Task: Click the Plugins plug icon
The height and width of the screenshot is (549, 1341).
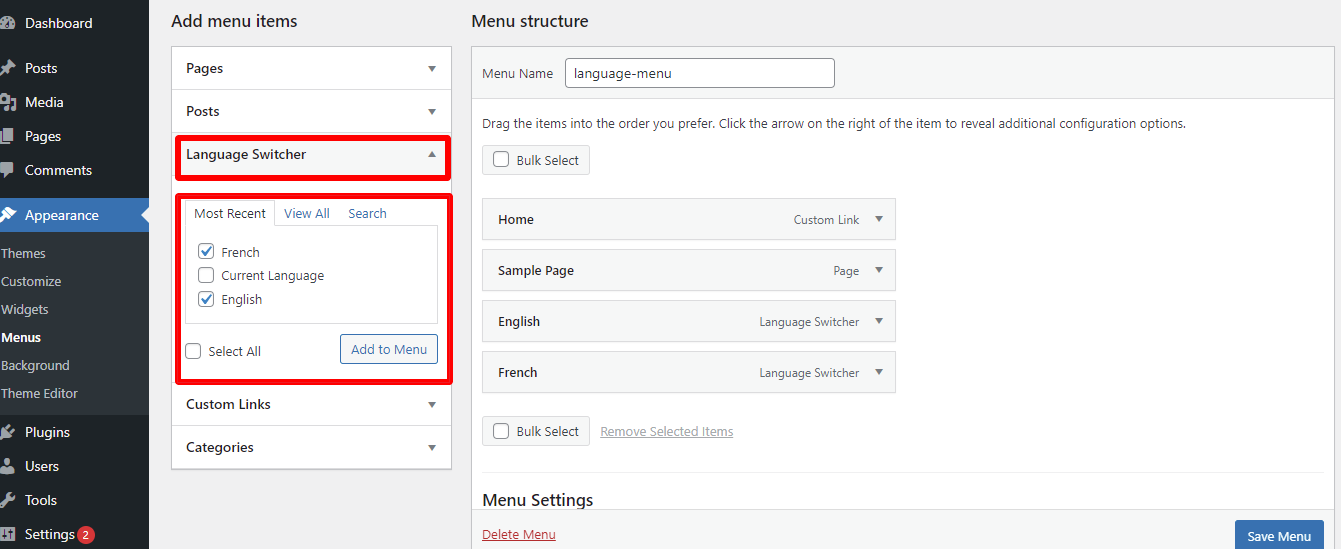Action: (x=7, y=432)
